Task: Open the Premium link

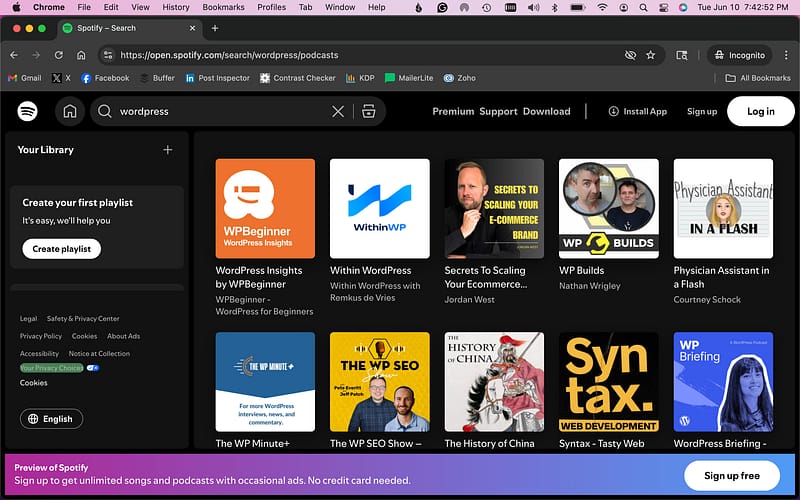Action: (453, 111)
